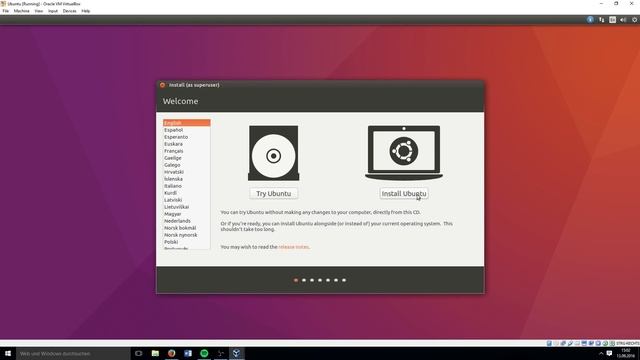Select Polski in the language list
This screenshot has width=640, height=360.
pyautogui.click(x=187, y=242)
